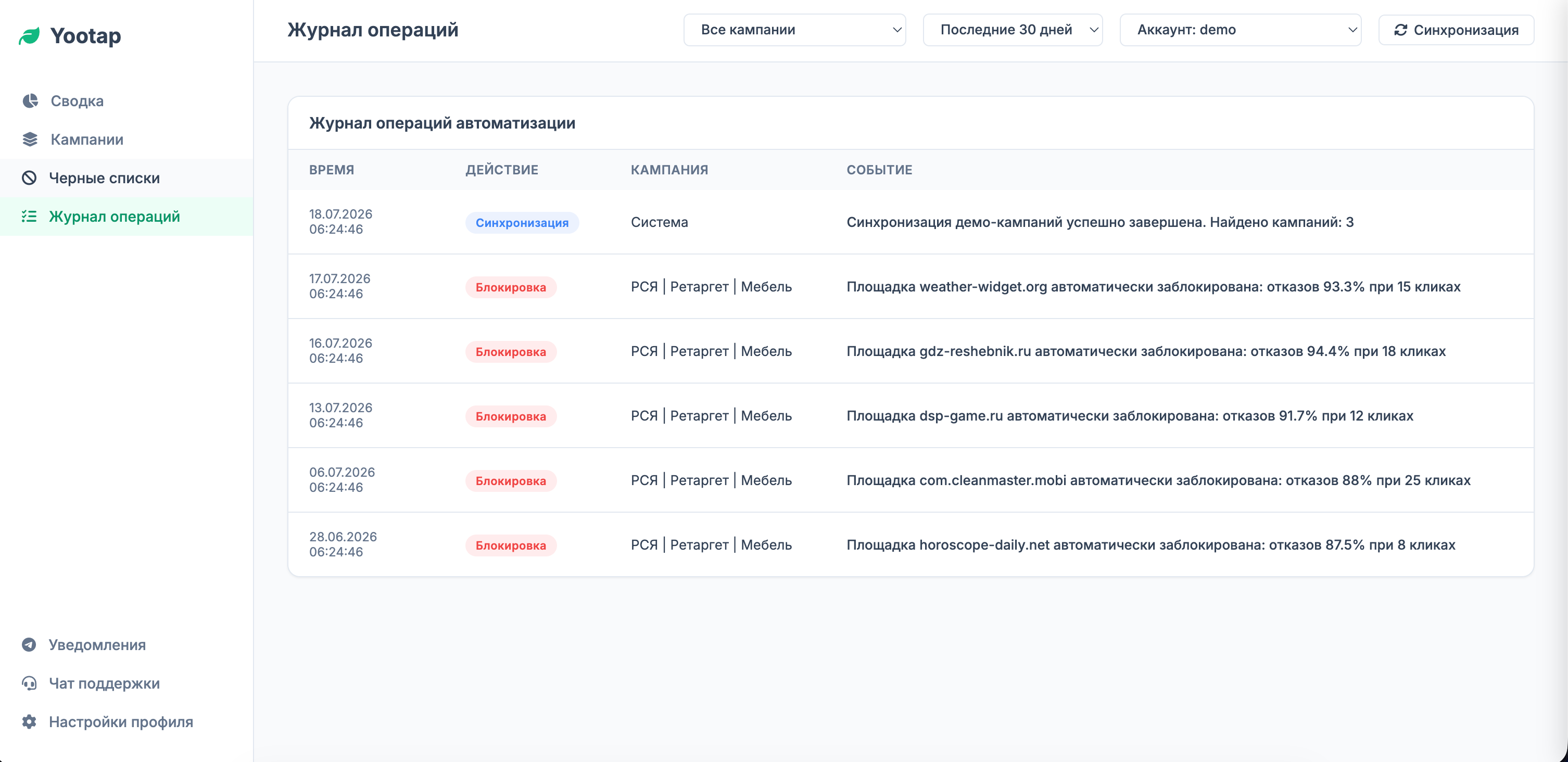
Task: Click the 13.07.2026 06:24:46 timestamp
Action: pyautogui.click(x=340, y=415)
